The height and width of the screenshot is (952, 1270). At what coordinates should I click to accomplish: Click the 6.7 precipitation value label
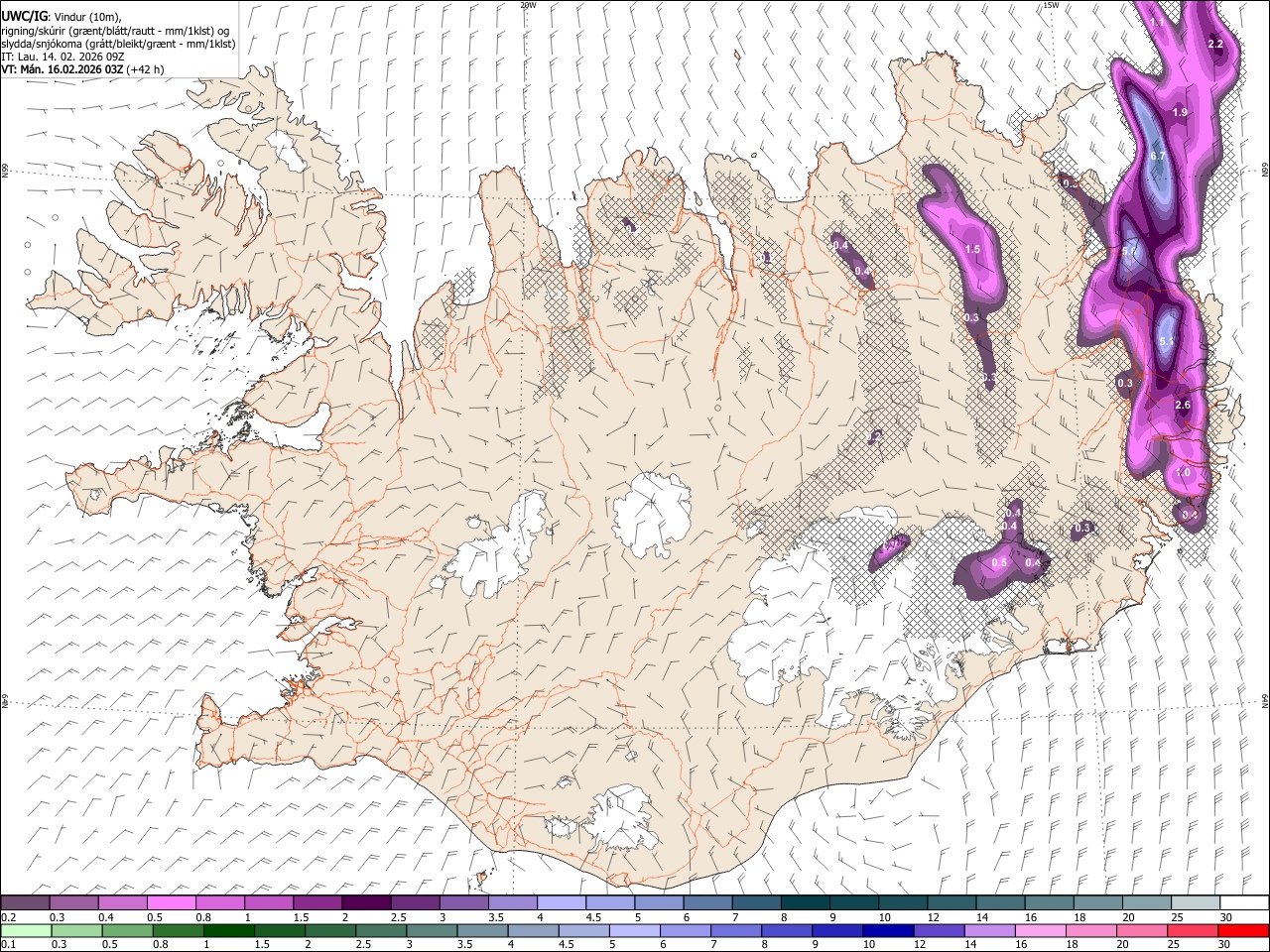(x=1158, y=157)
